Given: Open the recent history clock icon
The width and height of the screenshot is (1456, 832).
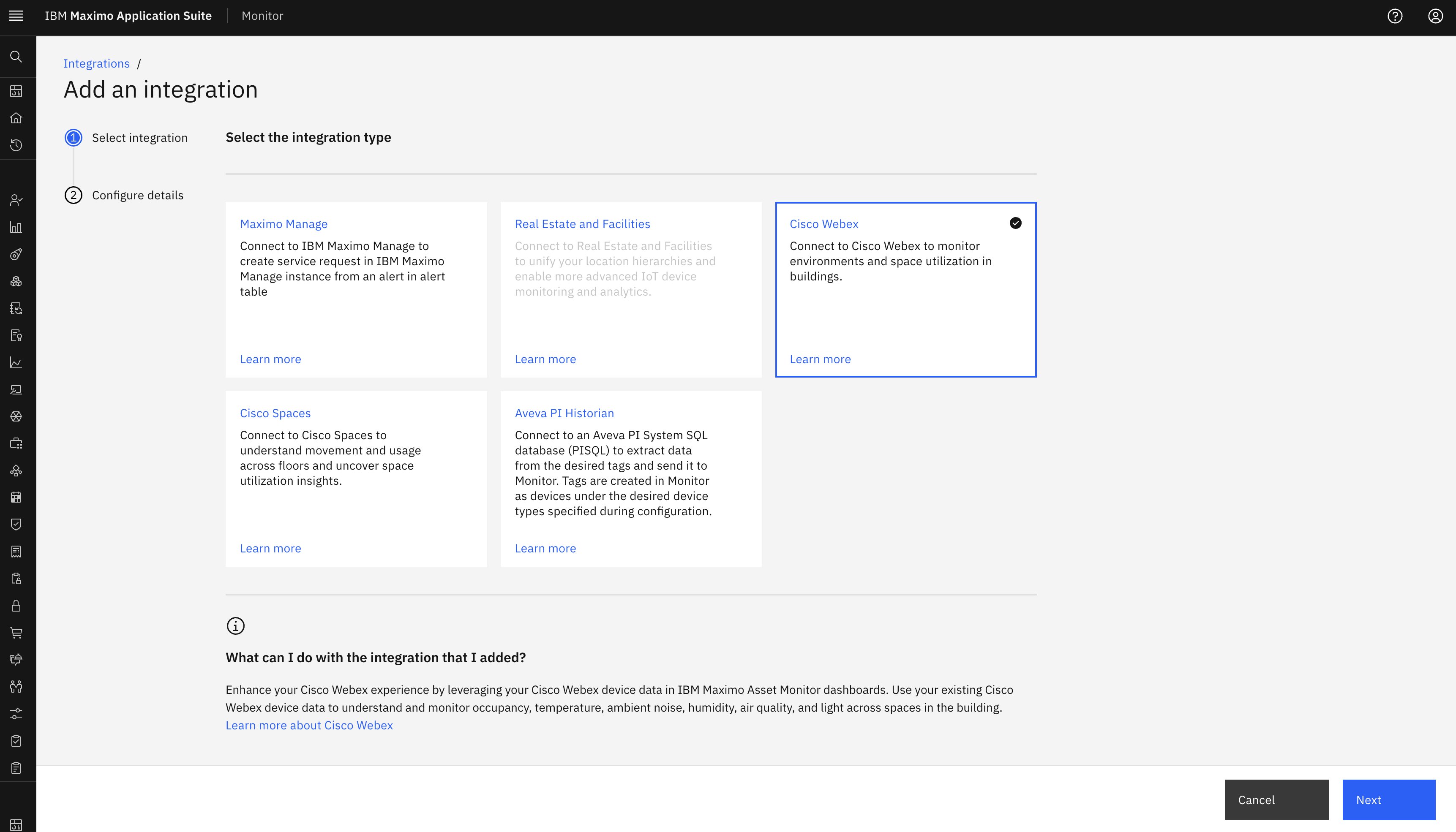Looking at the screenshot, I should 16,145.
